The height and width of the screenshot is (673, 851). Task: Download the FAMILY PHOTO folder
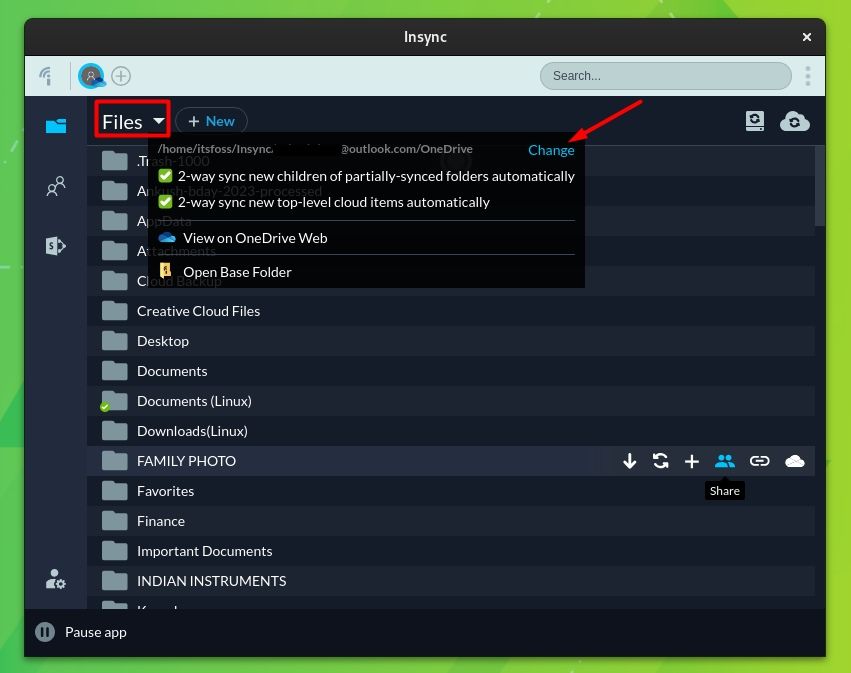click(630, 461)
